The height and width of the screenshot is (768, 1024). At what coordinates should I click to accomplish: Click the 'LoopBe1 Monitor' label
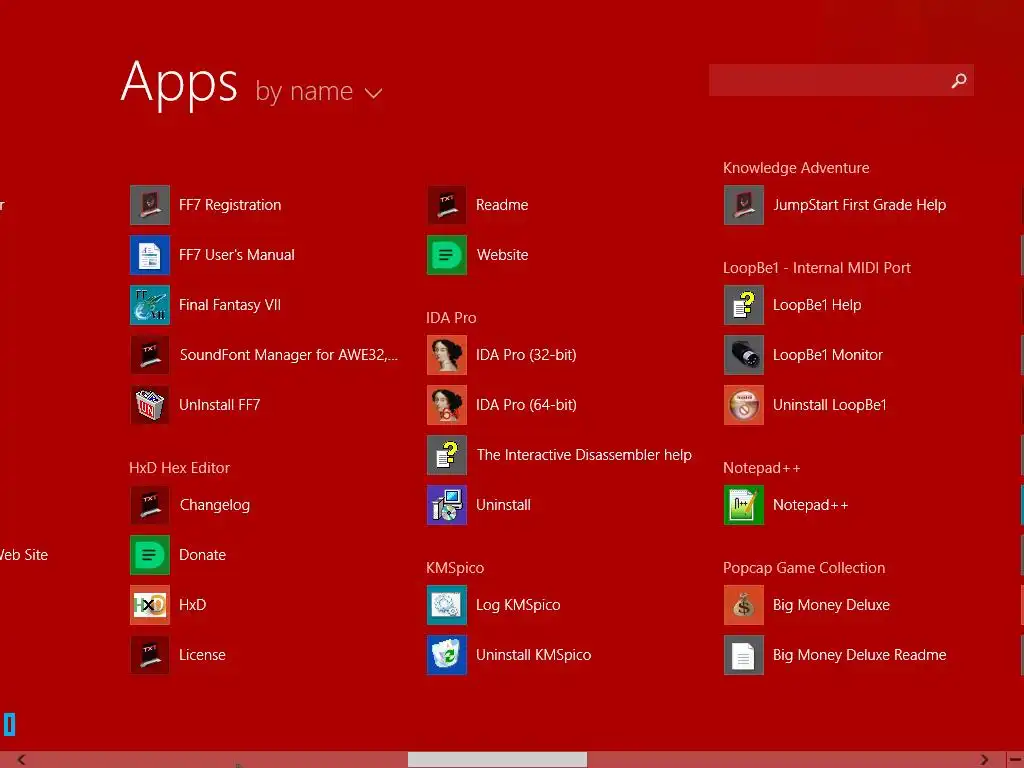point(827,355)
